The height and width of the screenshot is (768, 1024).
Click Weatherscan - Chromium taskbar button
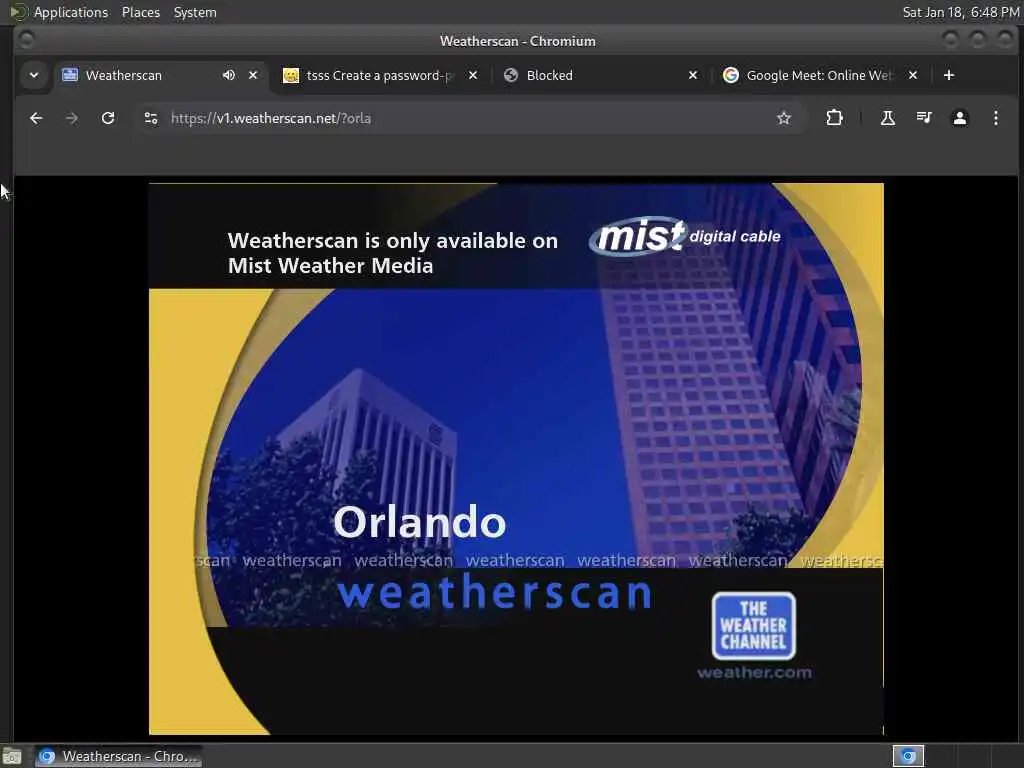(x=118, y=756)
